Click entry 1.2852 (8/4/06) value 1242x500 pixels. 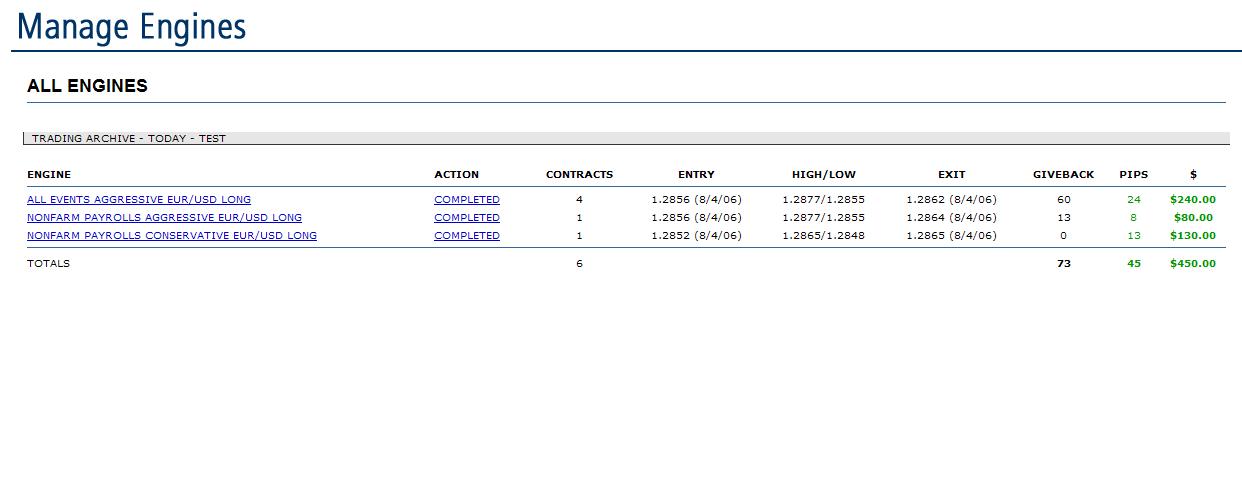click(x=696, y=236)
